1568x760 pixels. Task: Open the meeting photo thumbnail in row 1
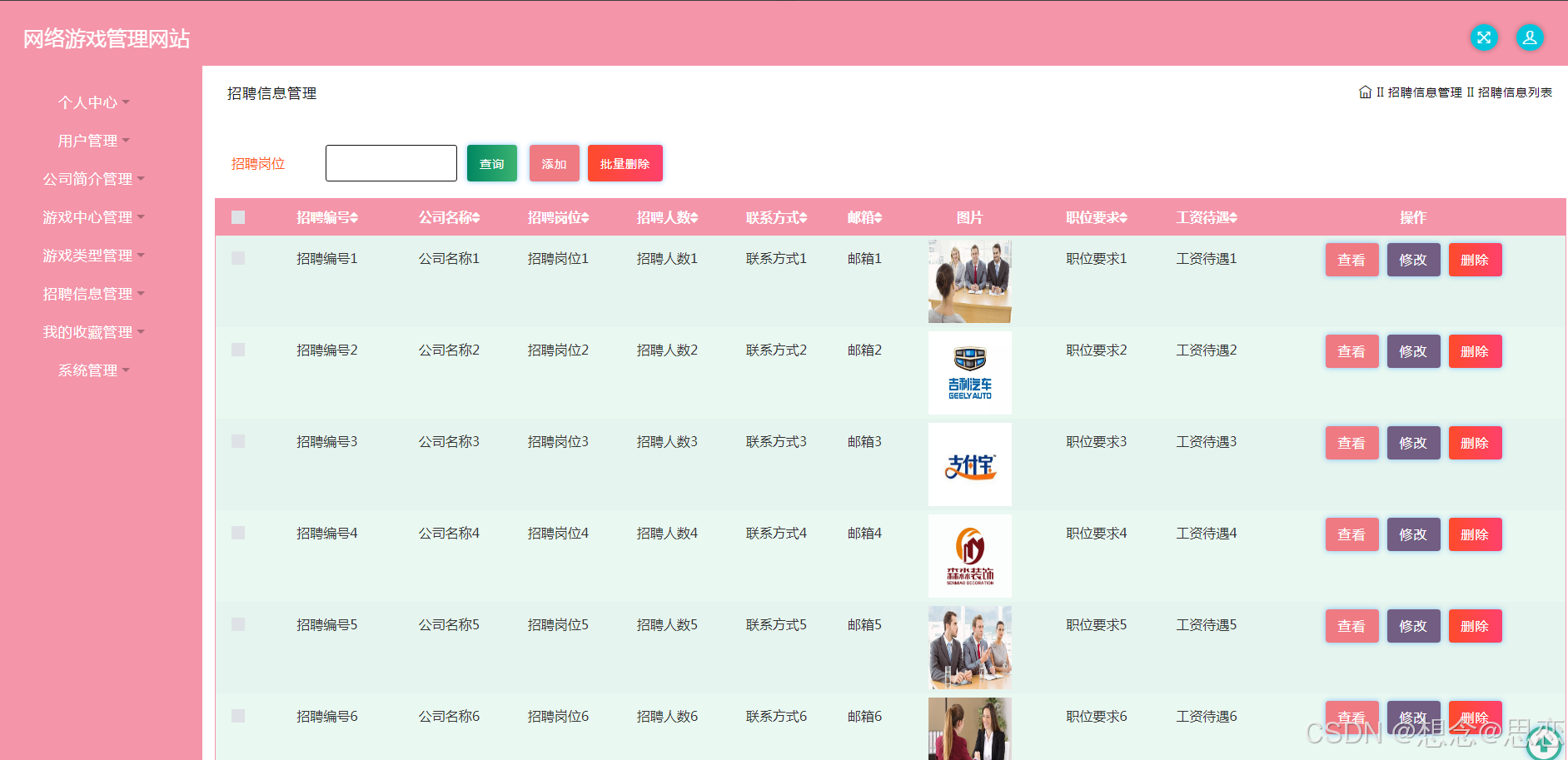click(x=970, y=281)
